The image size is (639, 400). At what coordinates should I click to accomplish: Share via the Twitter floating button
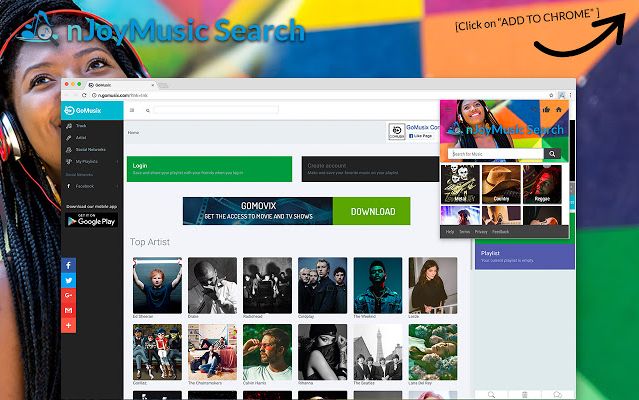pos(68,281)
